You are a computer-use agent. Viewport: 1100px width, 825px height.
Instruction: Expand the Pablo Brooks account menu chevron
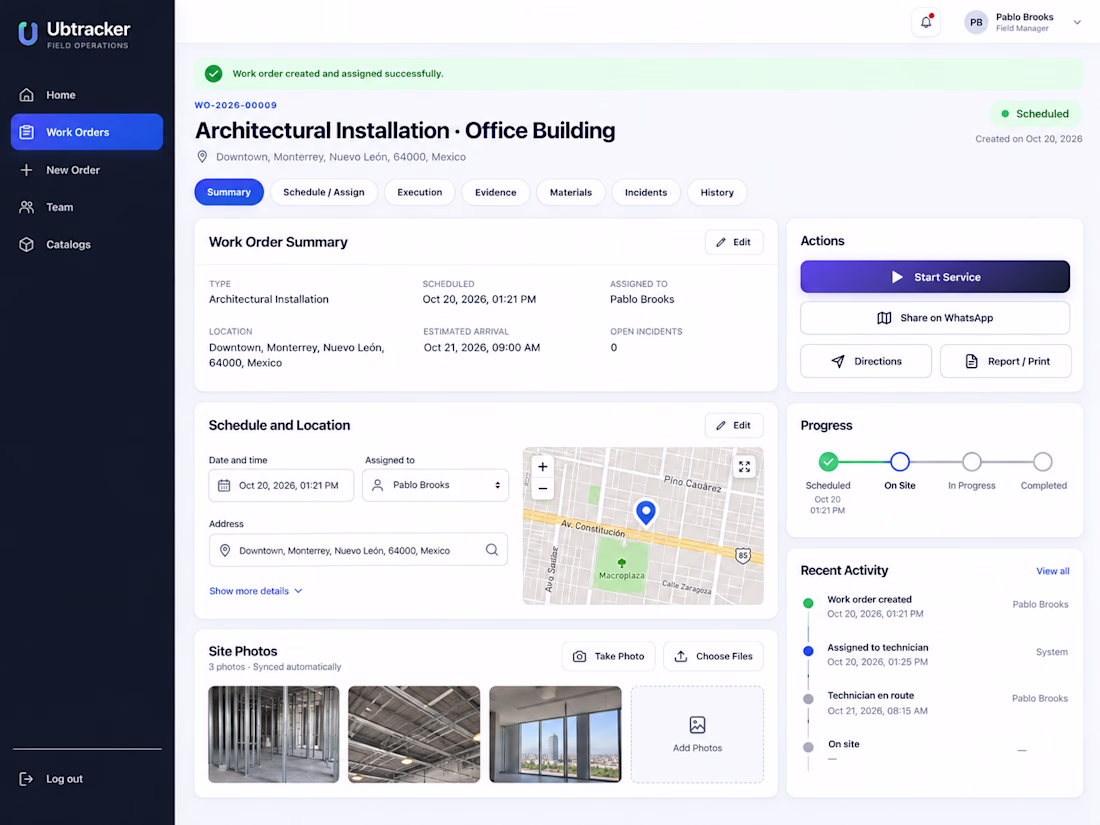click(1077, 22)
